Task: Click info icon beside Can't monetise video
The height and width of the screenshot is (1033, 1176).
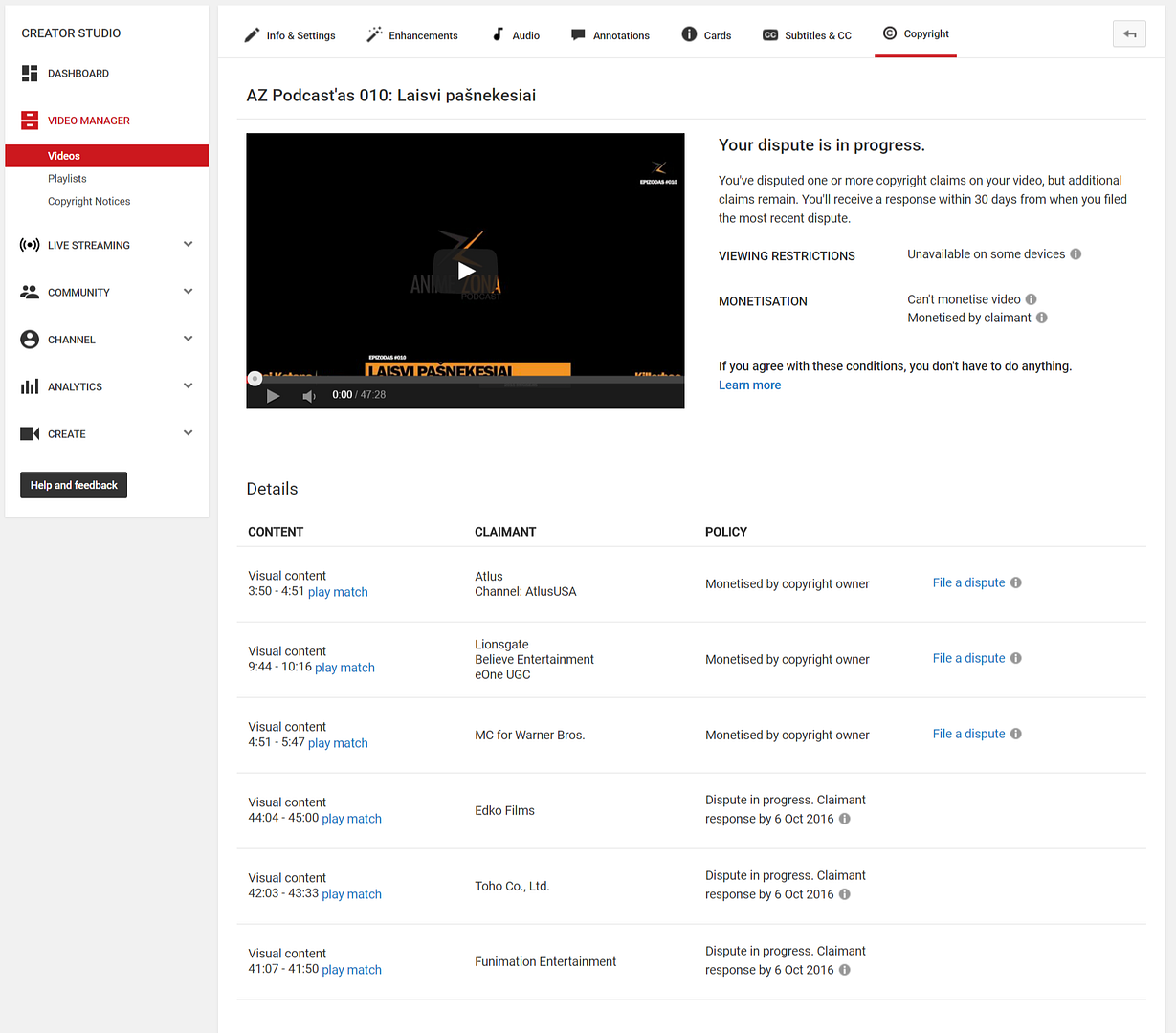Action: click(x=1031, y=299)
